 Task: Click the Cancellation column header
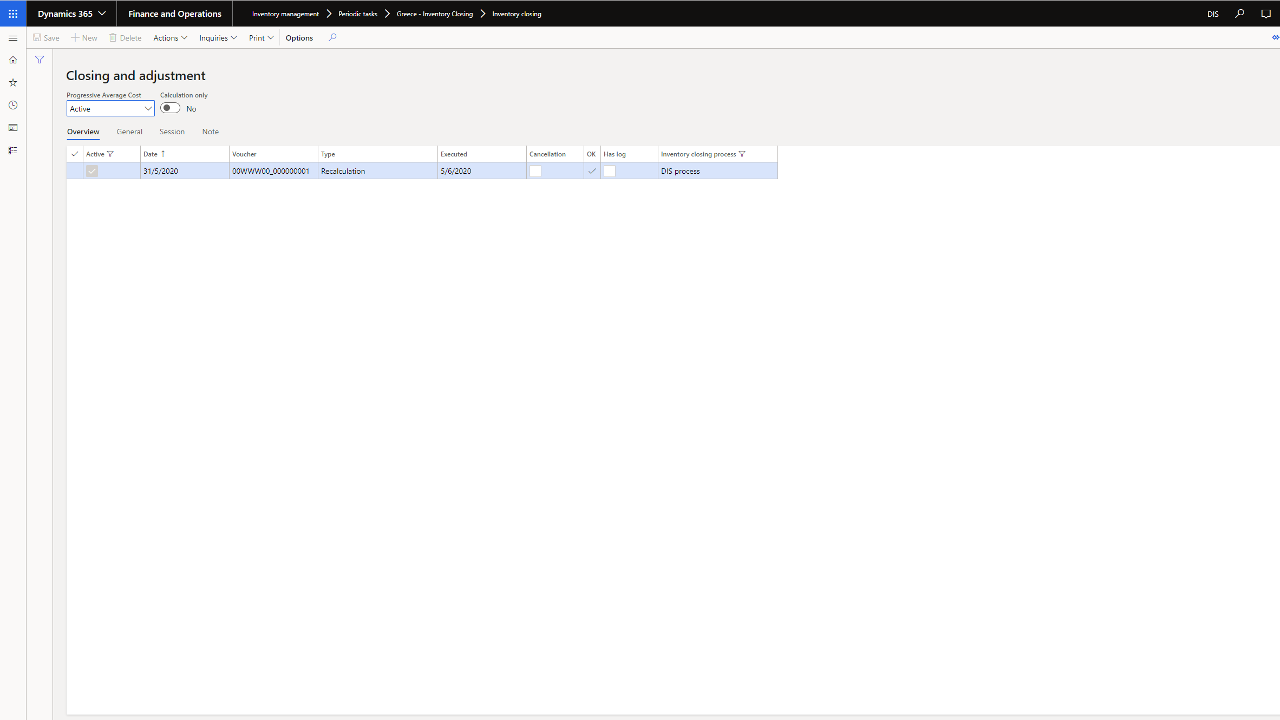click(554, 154)
